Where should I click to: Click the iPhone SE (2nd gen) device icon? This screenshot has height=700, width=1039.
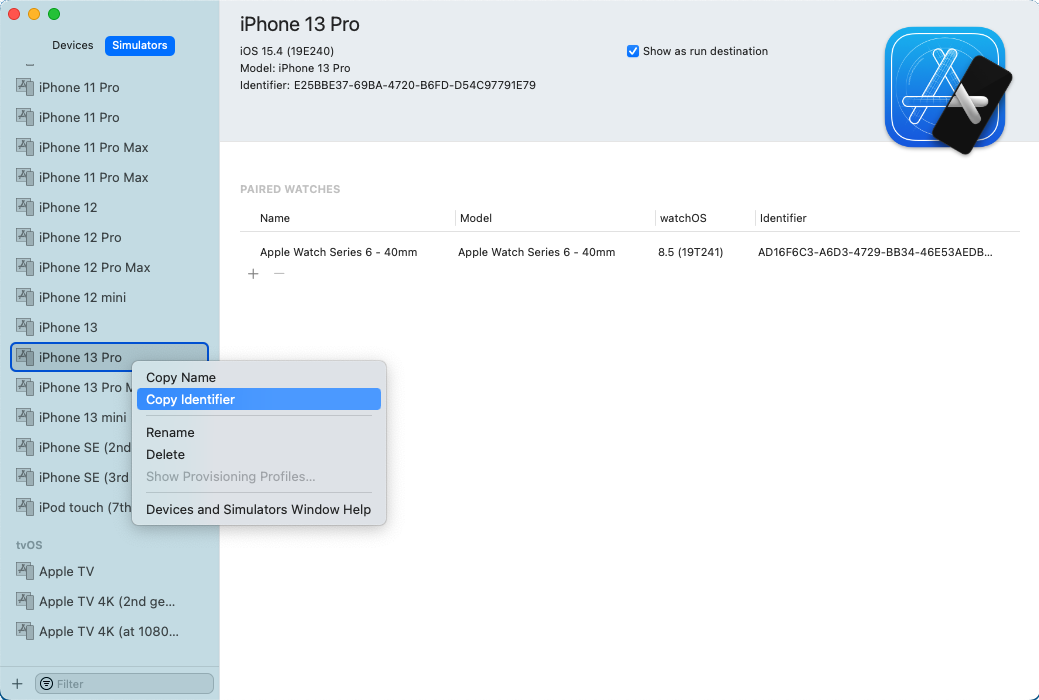tap(23, 447)
